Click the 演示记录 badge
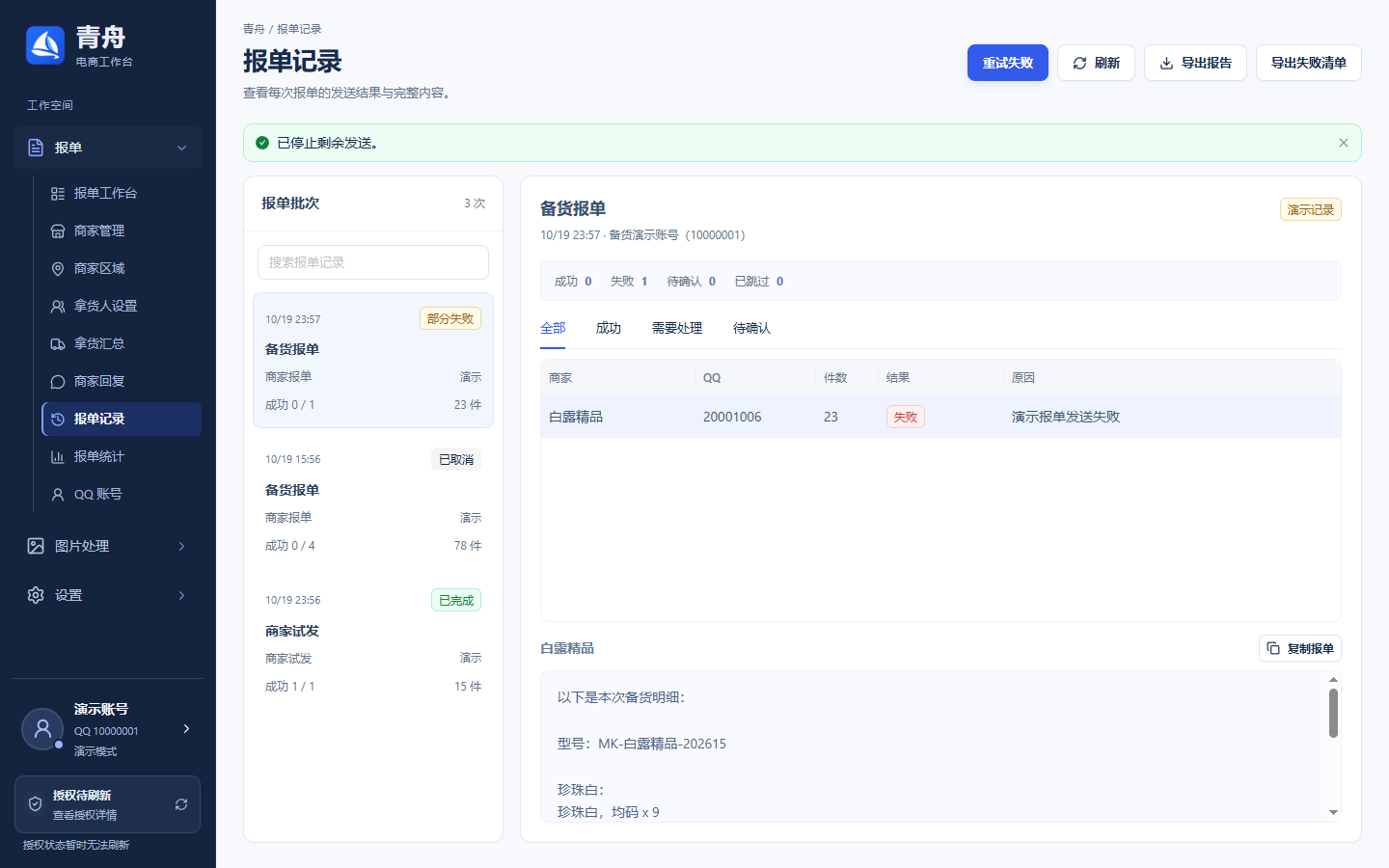The image size is (1389, 868). click(x=1311, y=209)
